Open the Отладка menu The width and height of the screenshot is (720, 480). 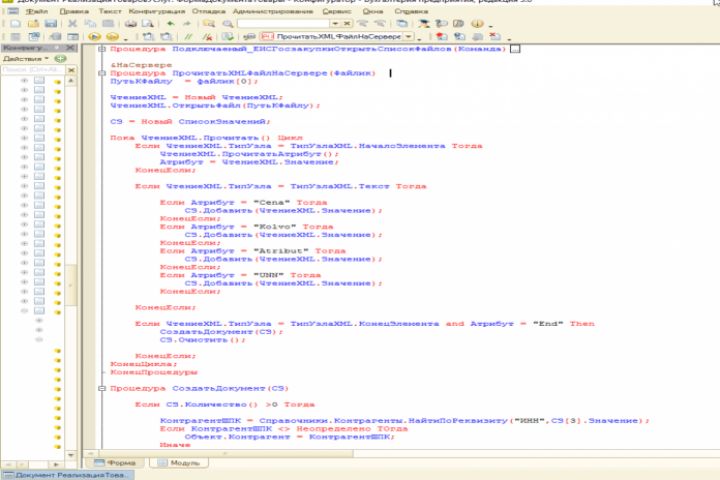pos(208,11)
